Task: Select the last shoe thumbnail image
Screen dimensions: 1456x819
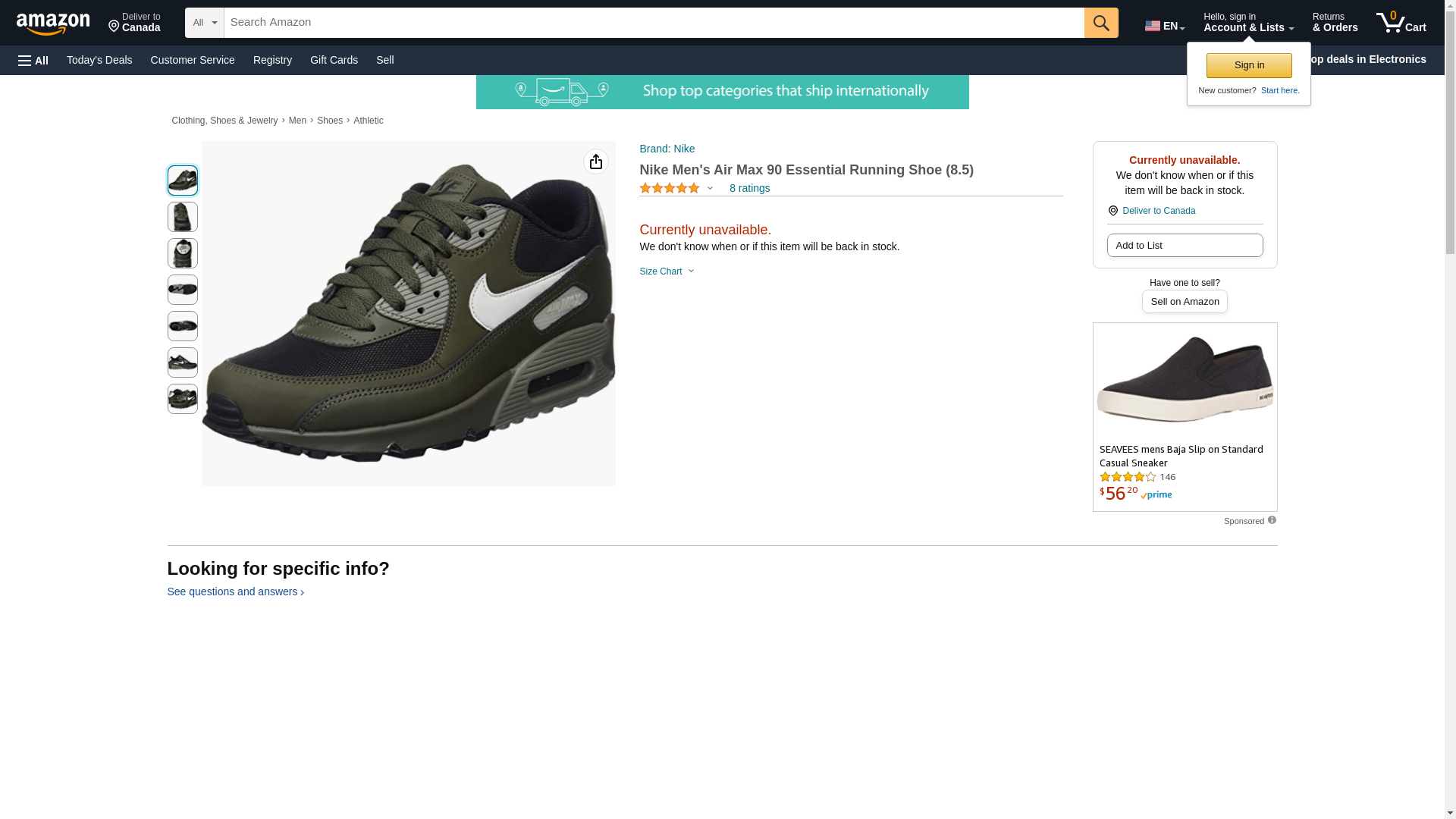Action: point(183,399)
